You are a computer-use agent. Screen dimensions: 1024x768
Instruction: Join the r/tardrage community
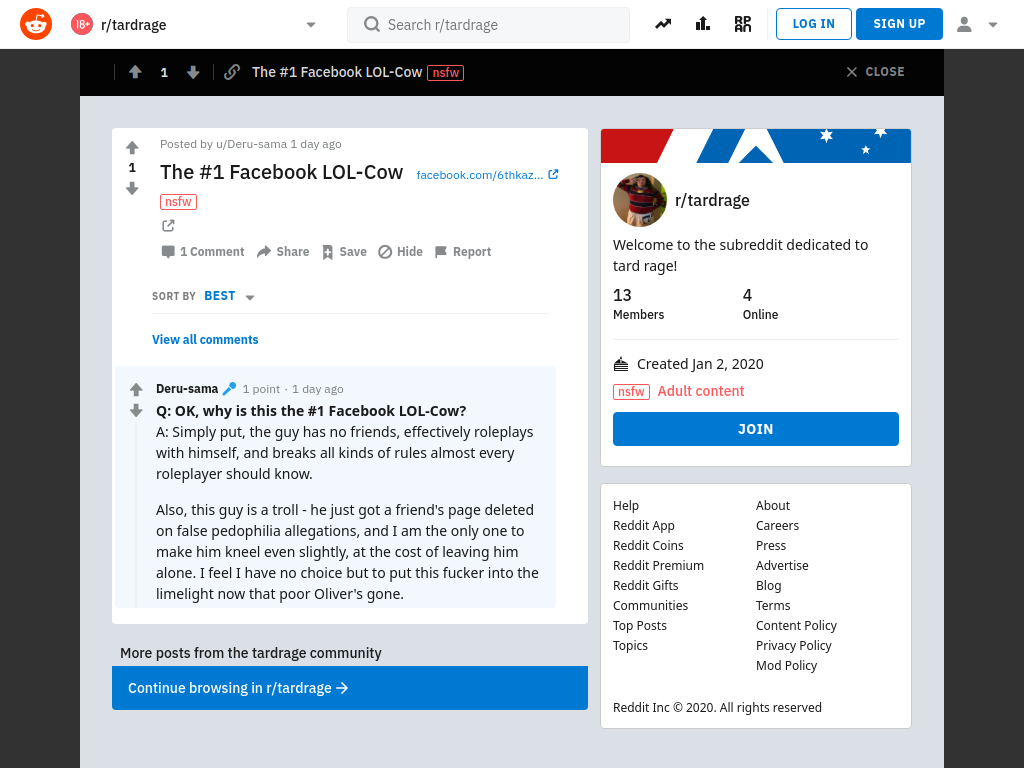coord(756,429)
